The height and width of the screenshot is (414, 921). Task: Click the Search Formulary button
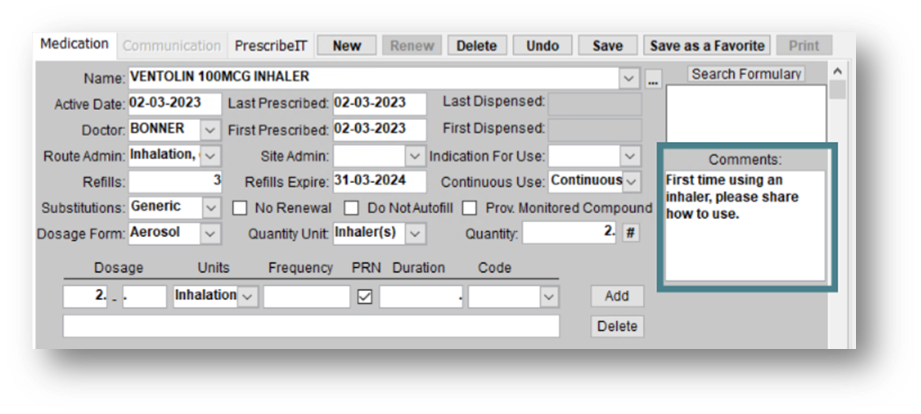pos(746,74)
